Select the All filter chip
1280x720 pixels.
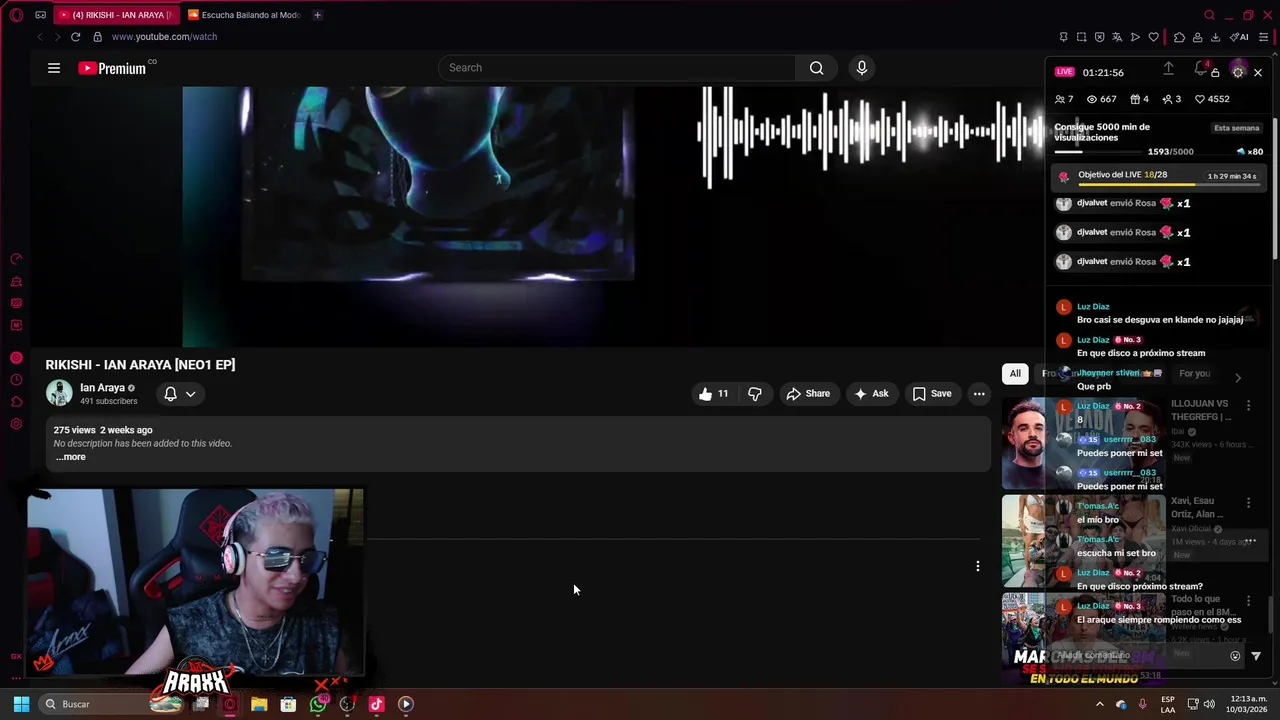click(x=1015, y=373)
